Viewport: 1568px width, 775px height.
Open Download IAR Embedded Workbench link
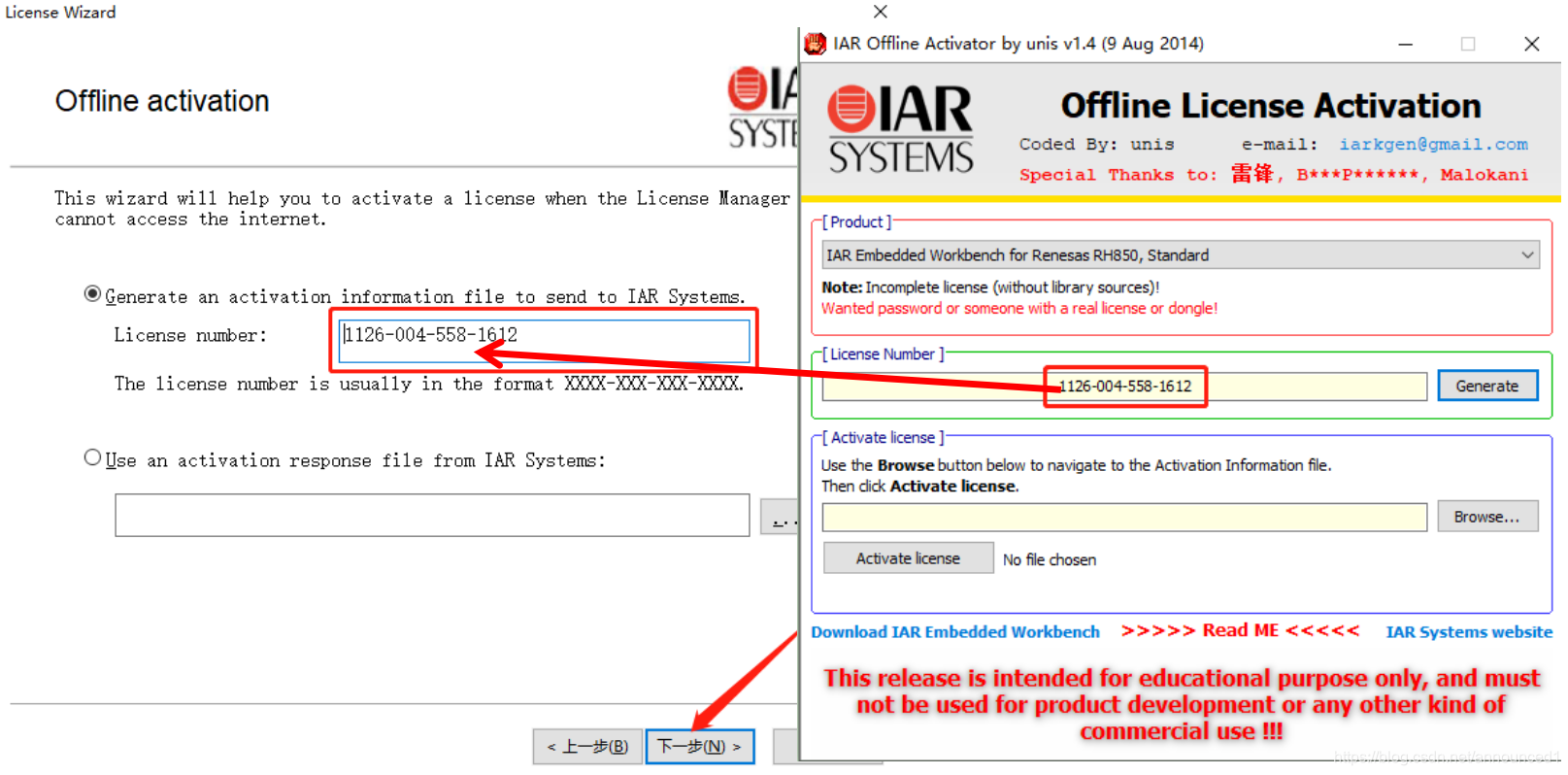[x=955, y=632]
